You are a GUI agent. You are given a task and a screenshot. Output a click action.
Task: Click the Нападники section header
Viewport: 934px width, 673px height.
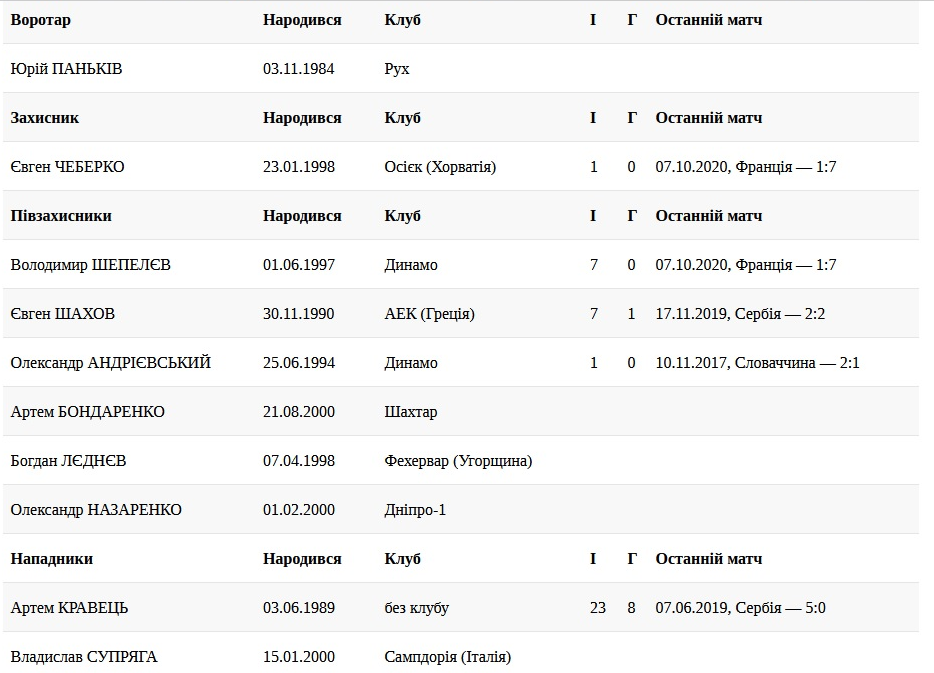(51, 559)
